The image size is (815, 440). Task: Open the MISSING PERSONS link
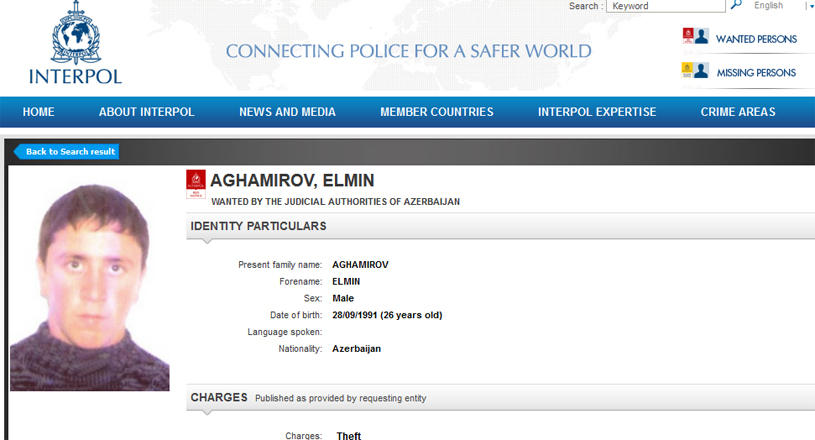(756, 73)
